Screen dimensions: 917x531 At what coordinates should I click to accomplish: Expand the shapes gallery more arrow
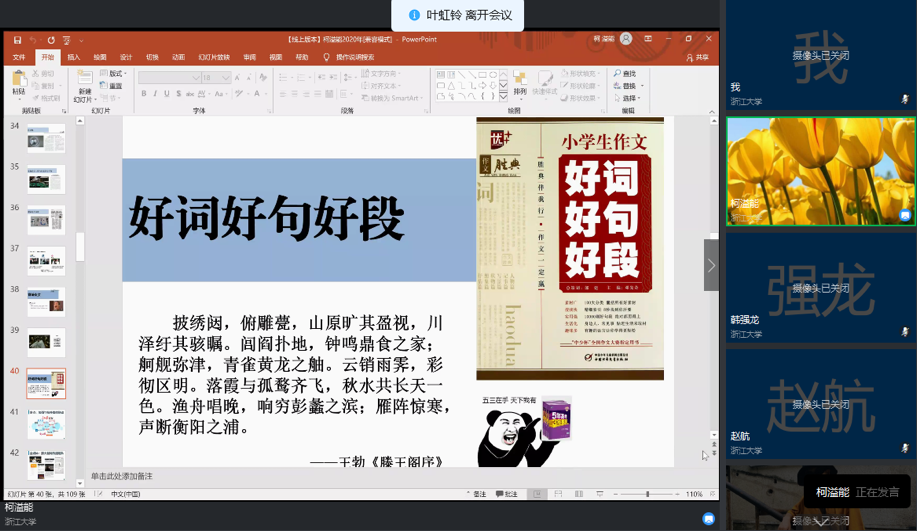(503, 97)
